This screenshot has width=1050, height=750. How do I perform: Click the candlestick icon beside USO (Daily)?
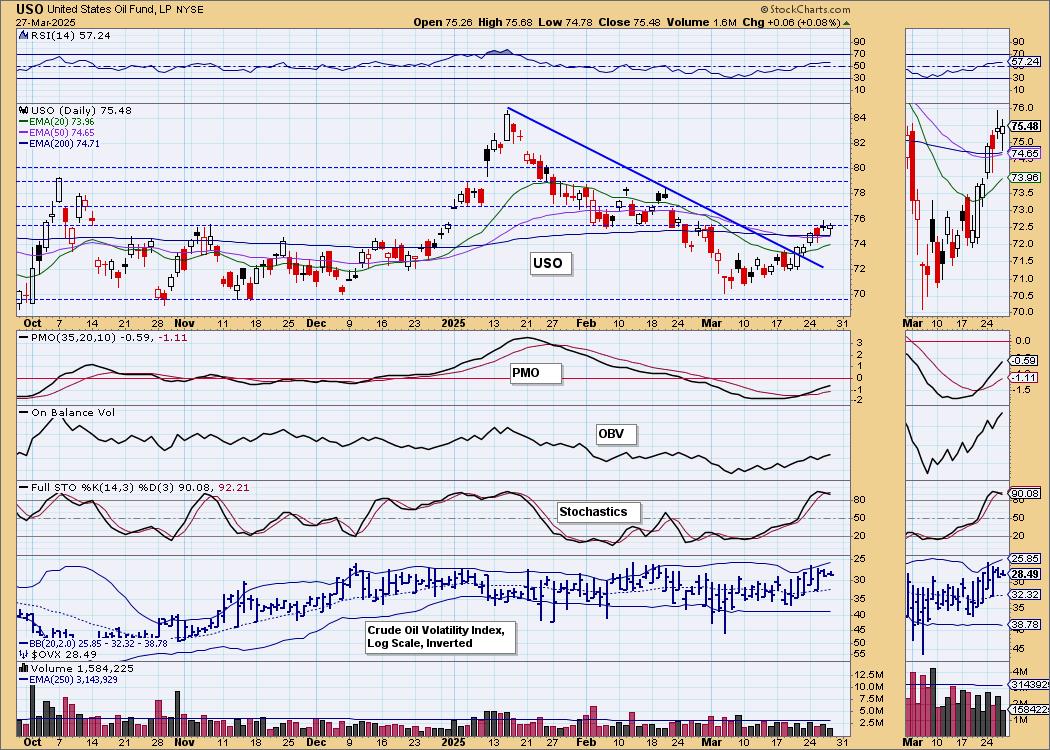click(x=23, y=110)
